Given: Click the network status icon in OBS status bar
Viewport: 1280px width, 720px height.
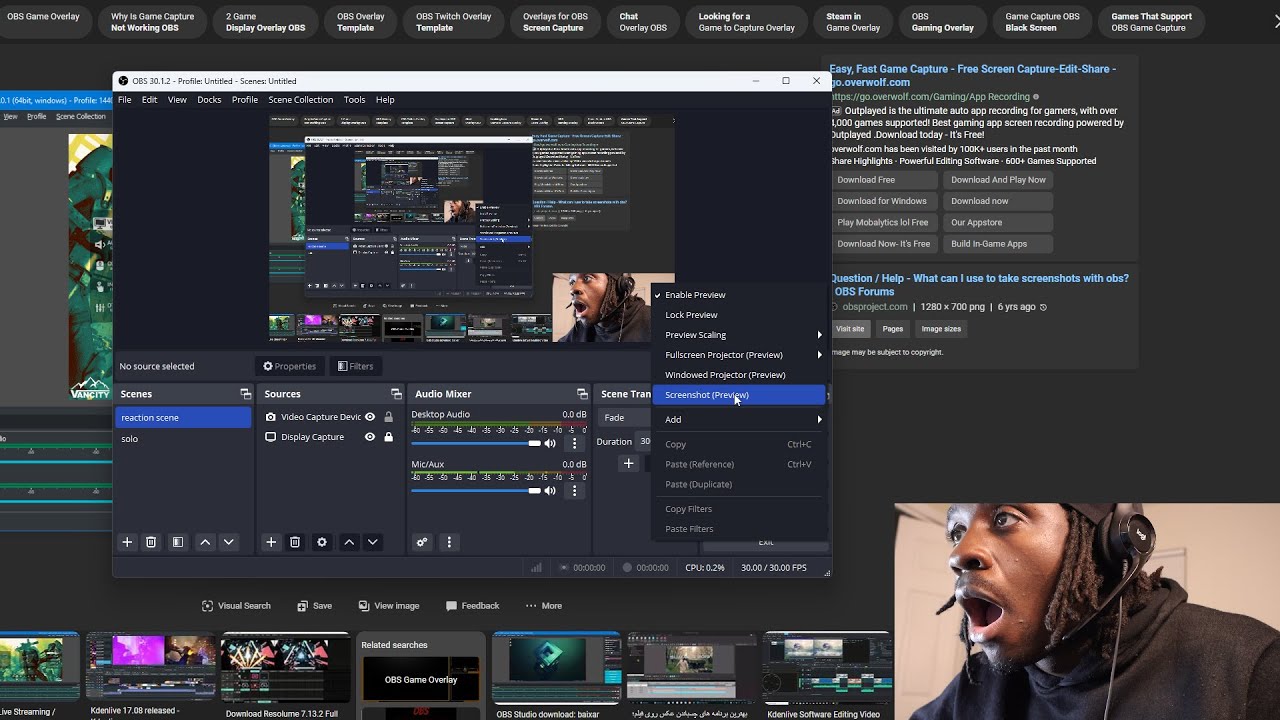Looking at the screenshot, I should 537,568.
